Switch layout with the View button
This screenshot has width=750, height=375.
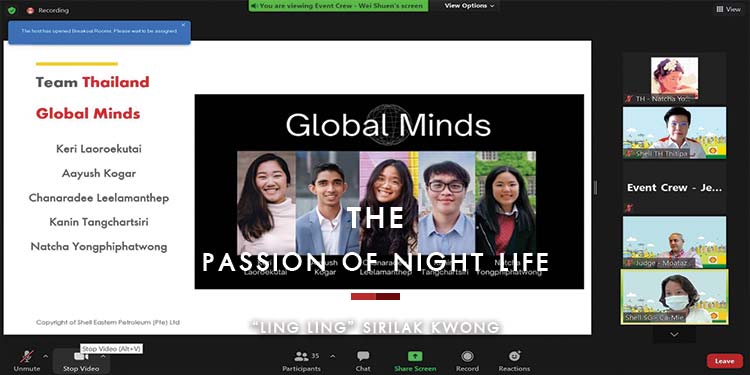point(728,9)
